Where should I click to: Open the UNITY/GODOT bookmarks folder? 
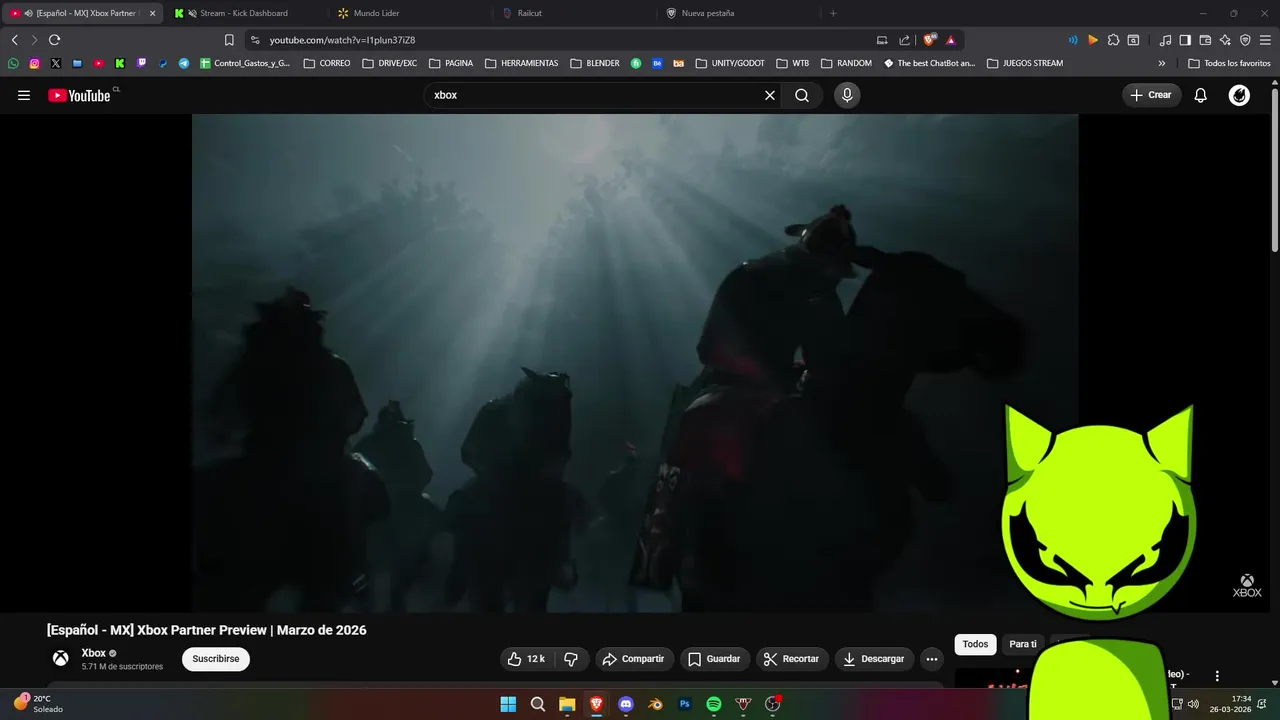731,63
